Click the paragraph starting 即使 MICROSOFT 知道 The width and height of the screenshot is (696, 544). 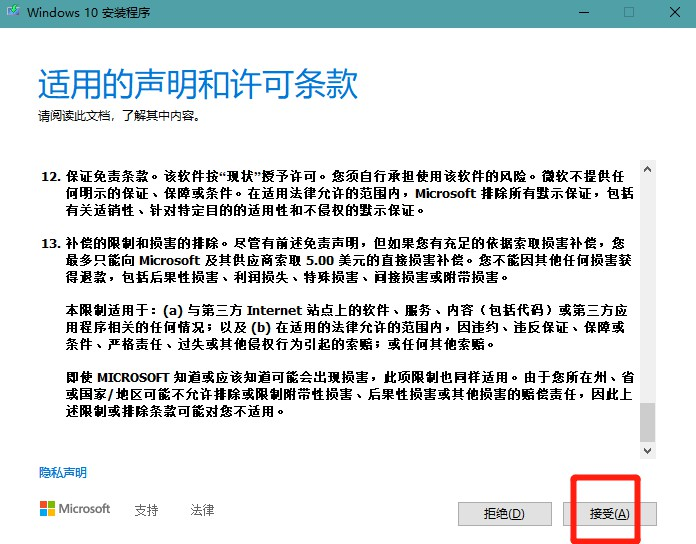[x=350, y=394]
